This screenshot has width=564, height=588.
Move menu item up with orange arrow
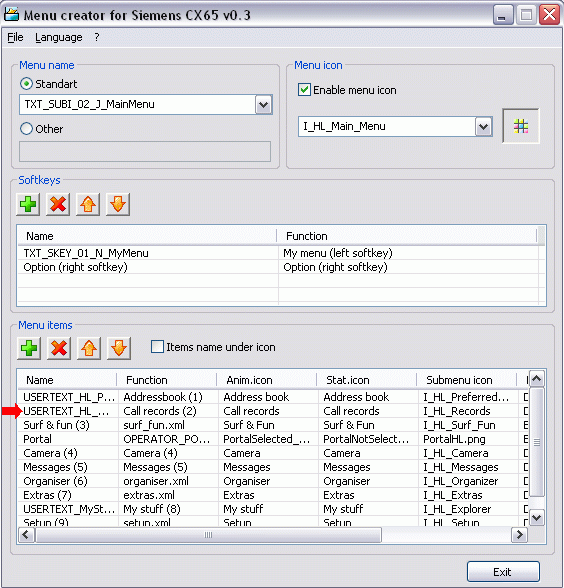click(x=89, y=348)
